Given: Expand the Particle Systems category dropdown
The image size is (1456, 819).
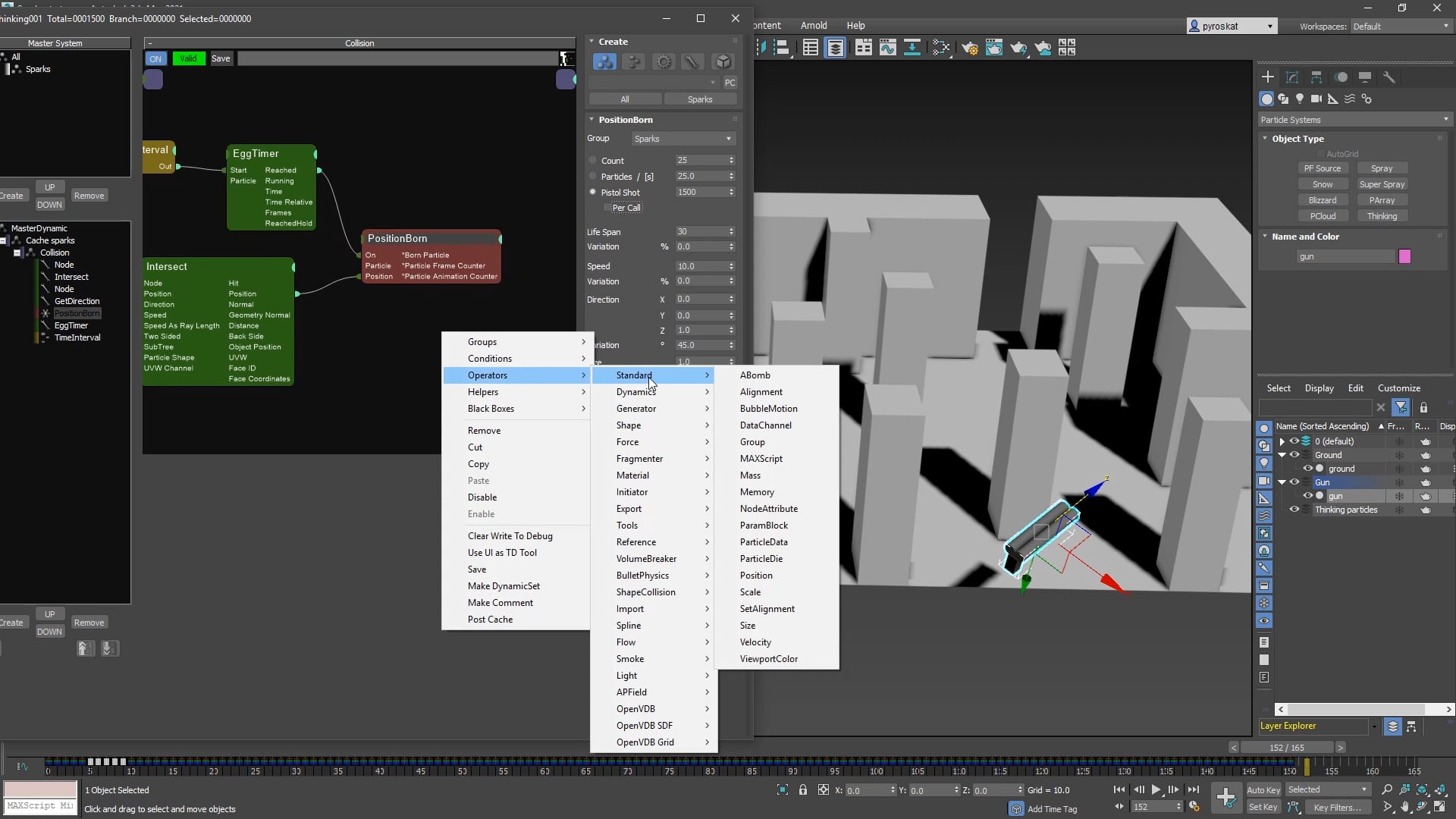Looking at the screenshot, I should (1354, 120).
